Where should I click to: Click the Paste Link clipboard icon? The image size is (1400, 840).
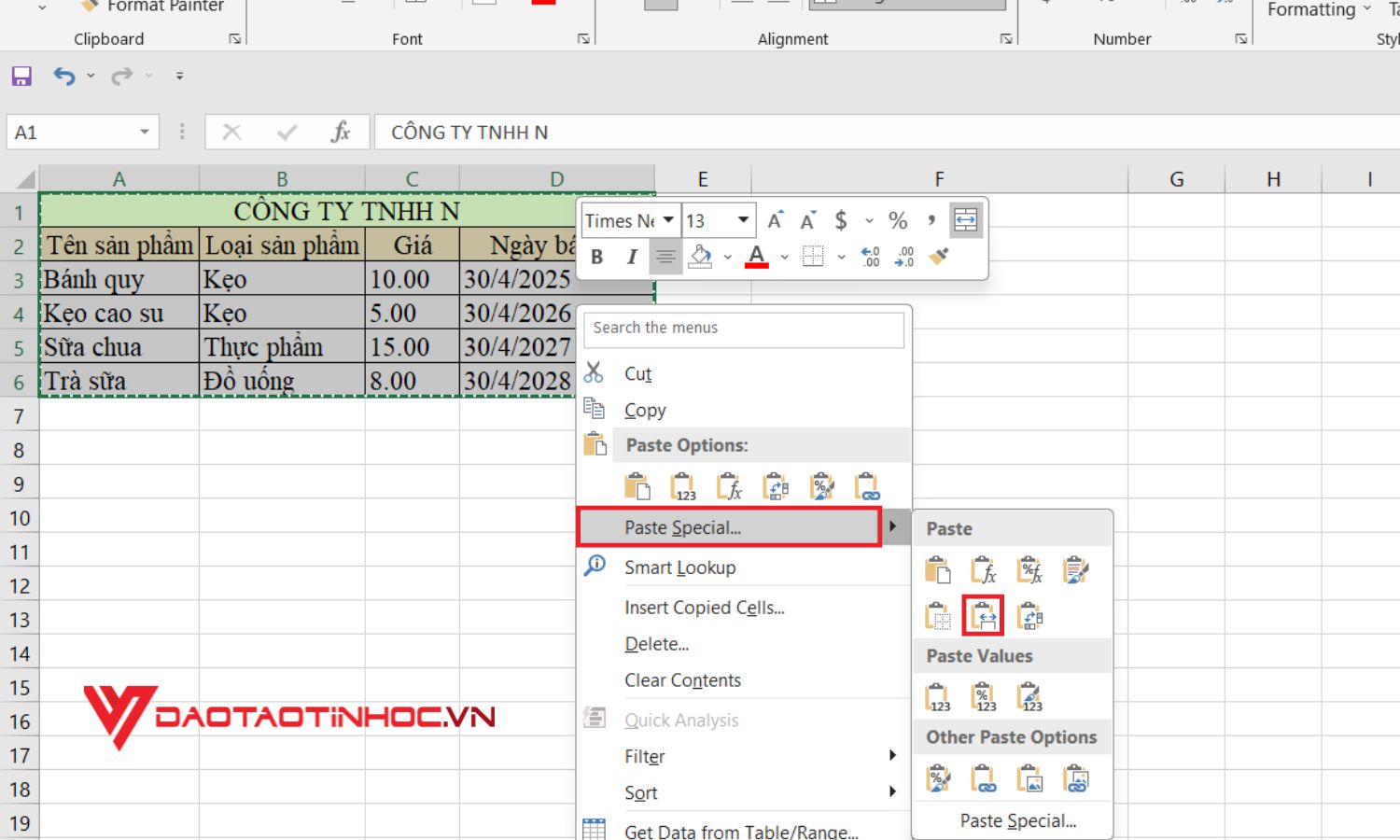pyautogui.click(x=983, y=777)
